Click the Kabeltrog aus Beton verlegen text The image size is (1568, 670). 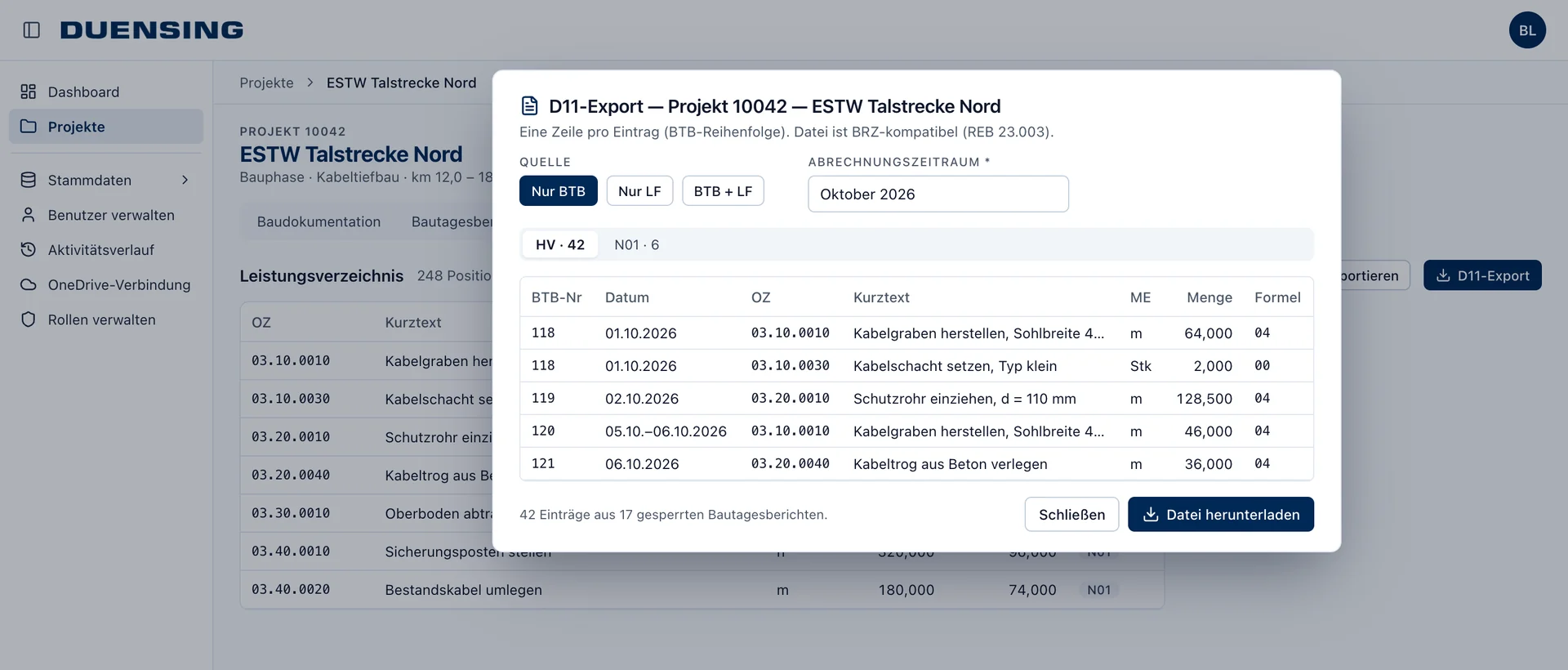[x=950, y=464]
